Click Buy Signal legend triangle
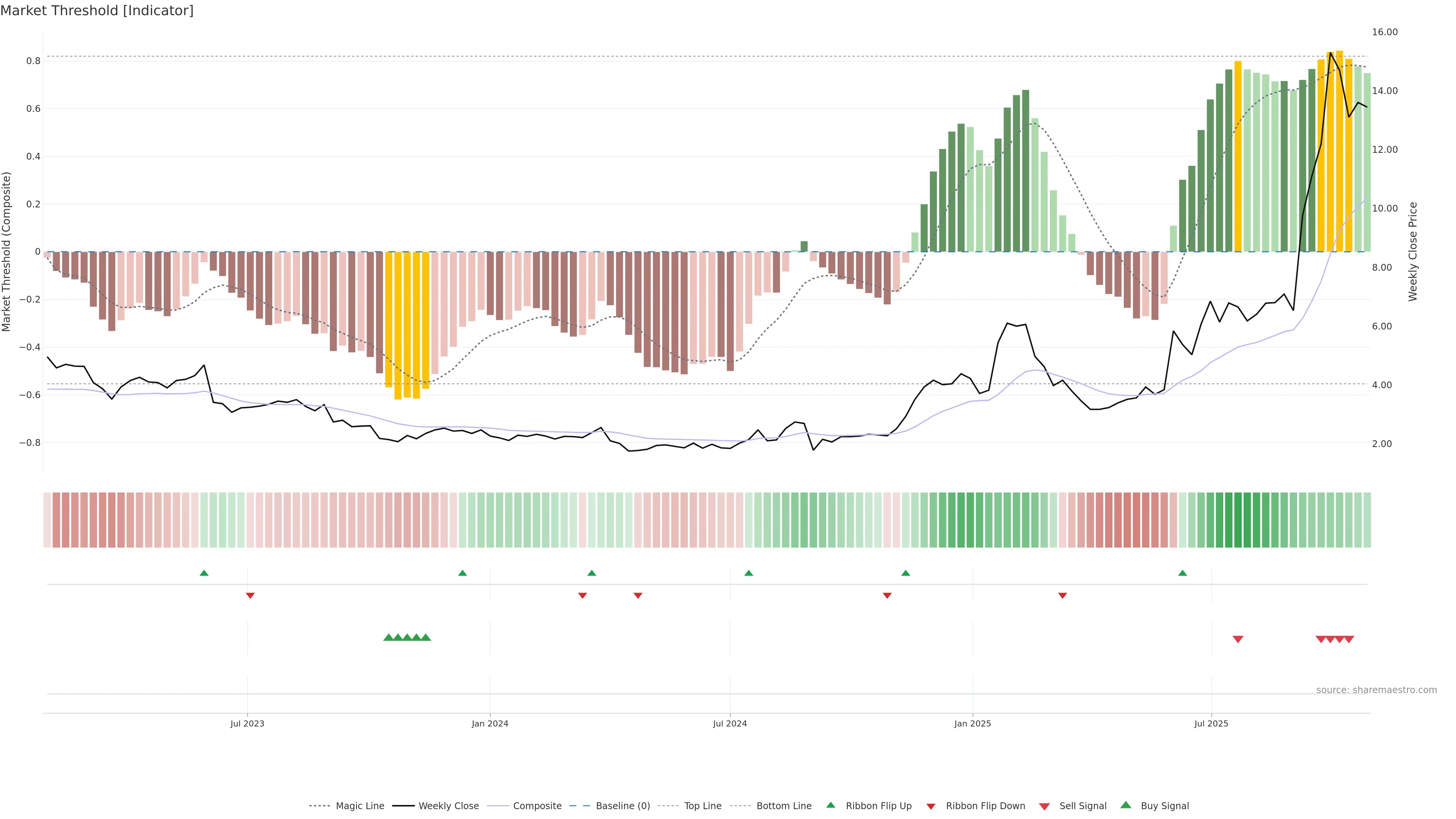Viewport: 1456px width, 819px height. pos(1125,805)
